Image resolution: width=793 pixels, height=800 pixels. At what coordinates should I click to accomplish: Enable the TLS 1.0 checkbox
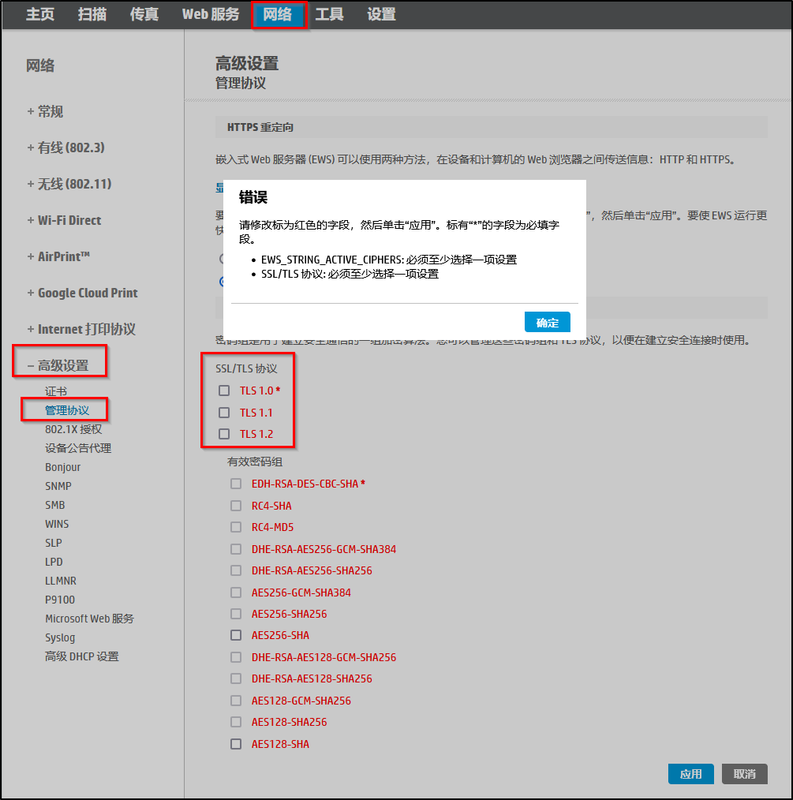point(224,390)
